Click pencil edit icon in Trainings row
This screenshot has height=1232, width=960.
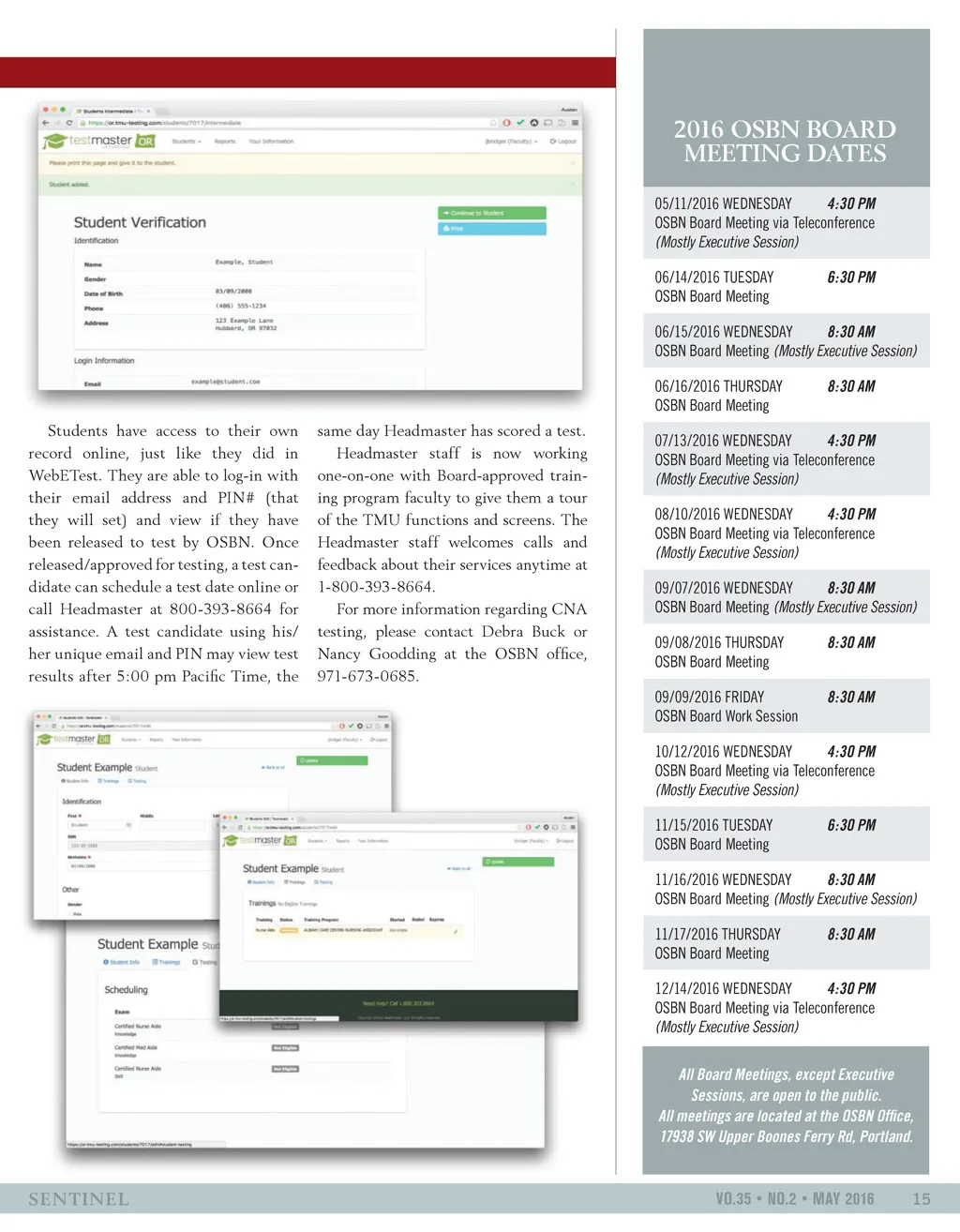click(x=457, y=931)
